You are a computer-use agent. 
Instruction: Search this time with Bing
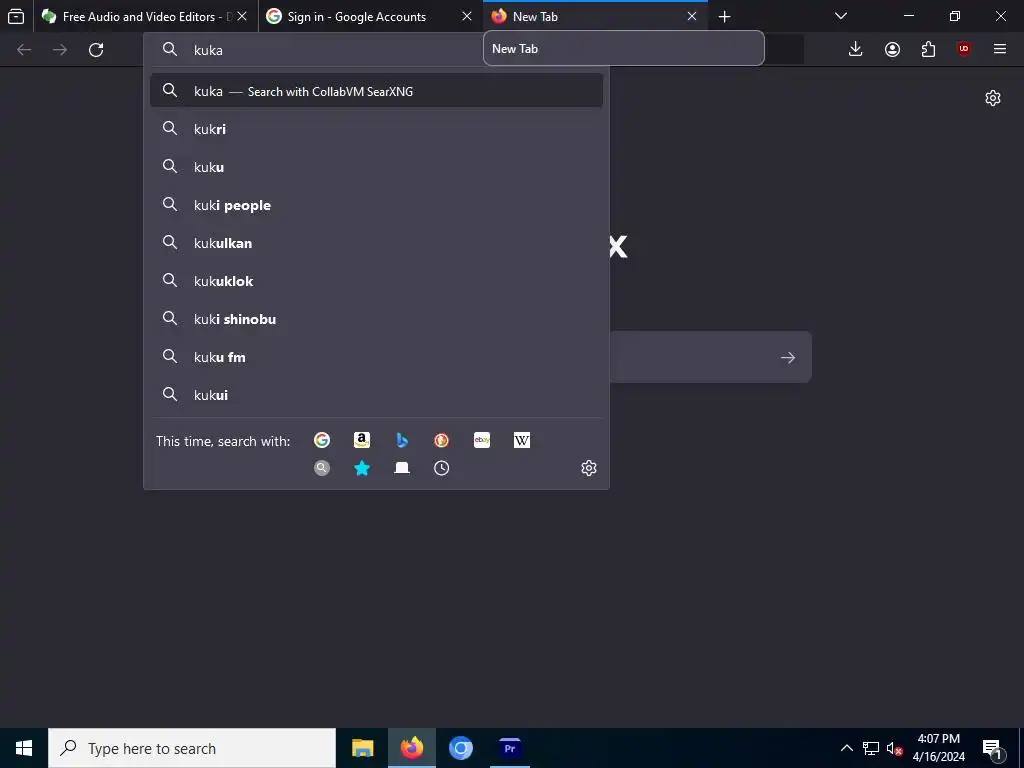tap(402, 440)
